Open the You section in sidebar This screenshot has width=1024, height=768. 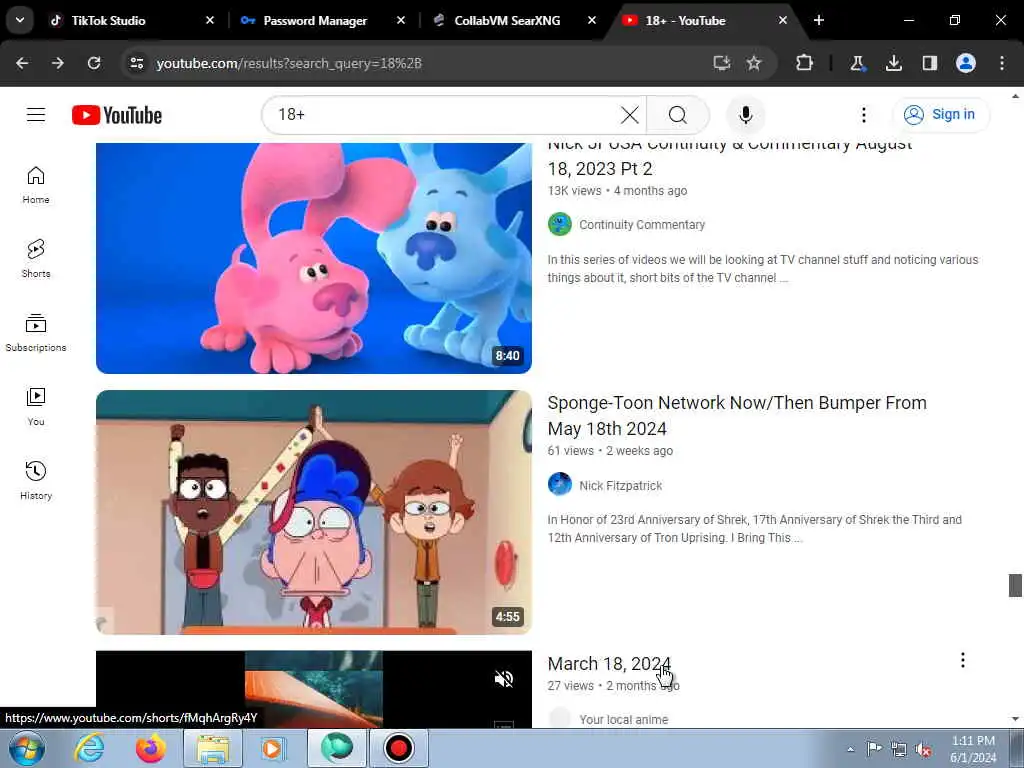point(36,406)
